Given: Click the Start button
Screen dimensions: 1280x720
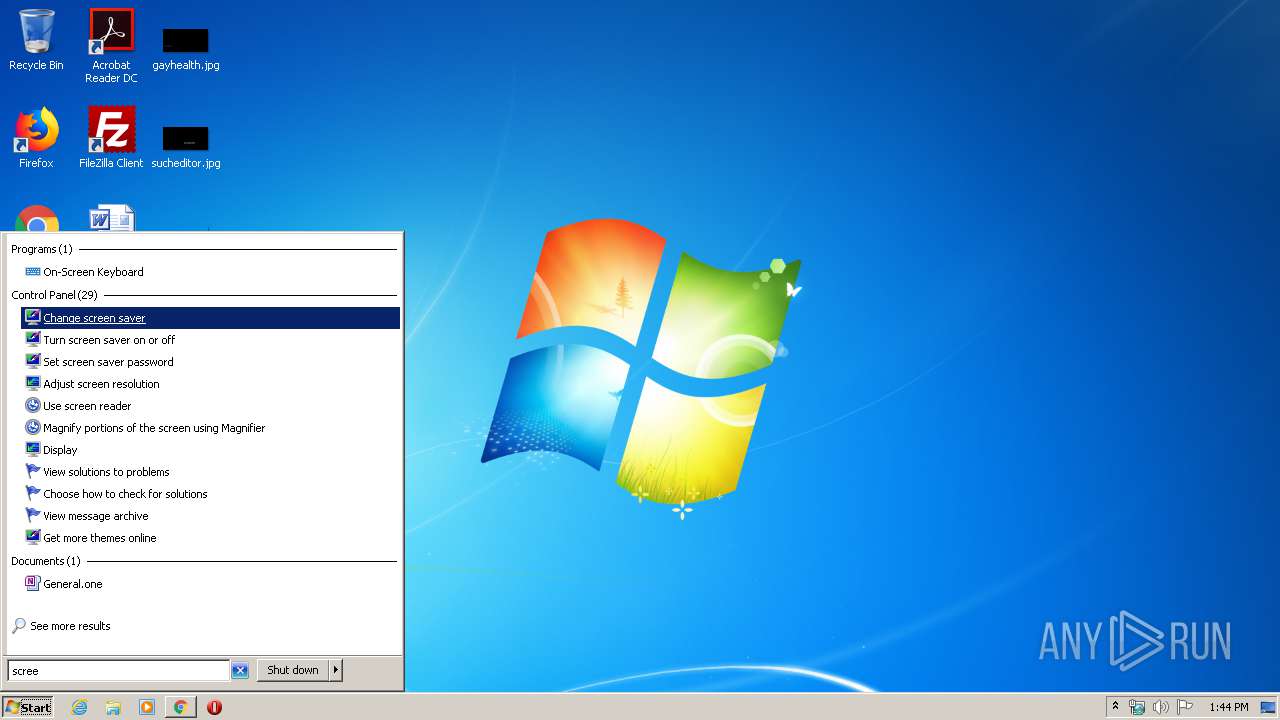Looking at the screenshot, I should pos(28,707).
